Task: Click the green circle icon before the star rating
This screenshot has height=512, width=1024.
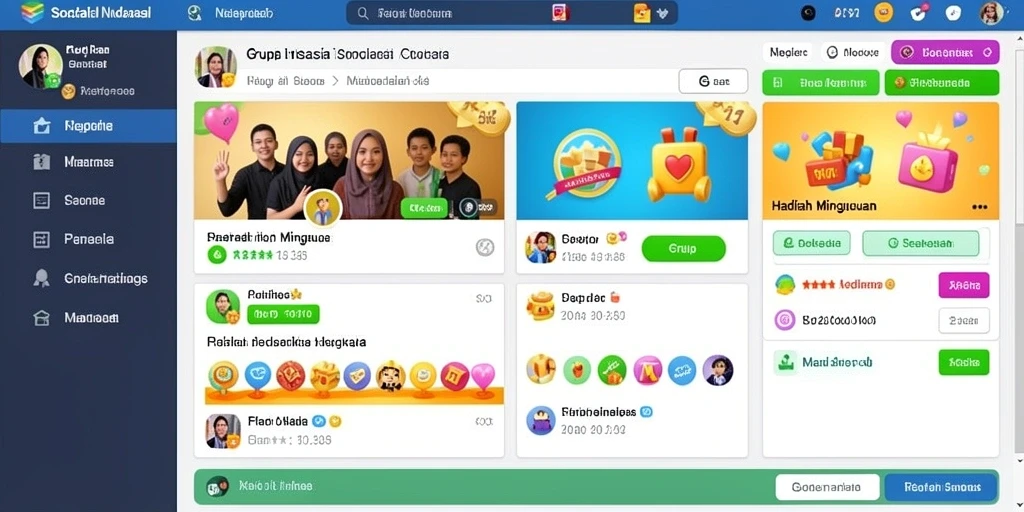Action: [x=217, y=255]
